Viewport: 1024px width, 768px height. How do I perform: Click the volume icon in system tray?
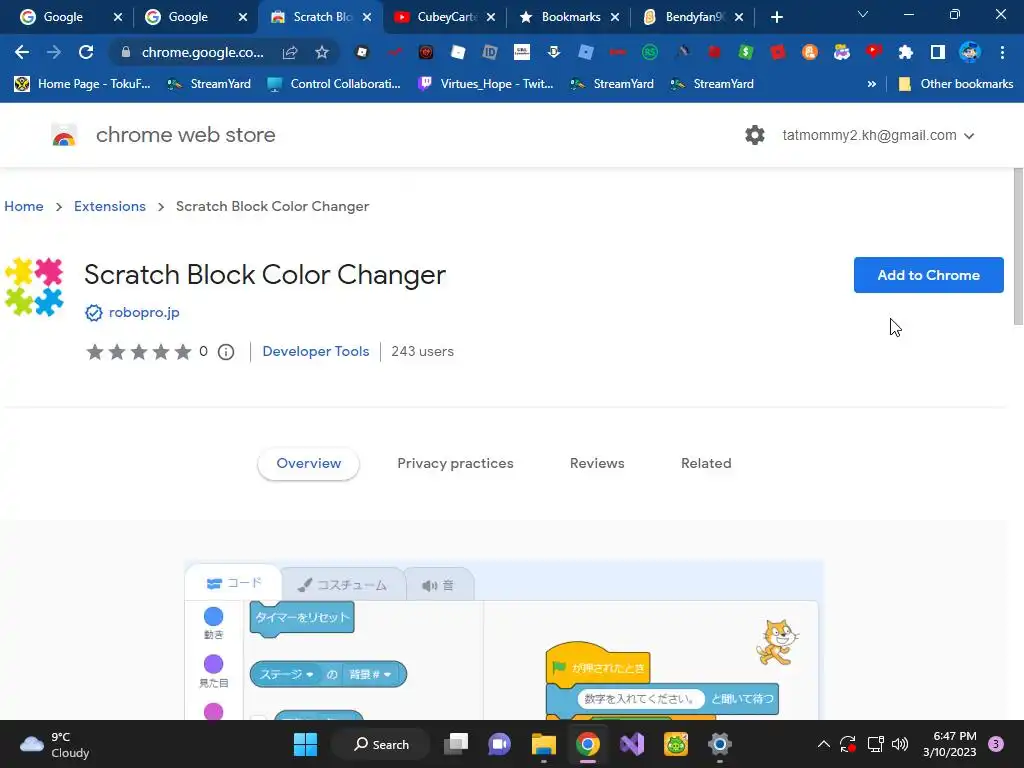(900, 744)
